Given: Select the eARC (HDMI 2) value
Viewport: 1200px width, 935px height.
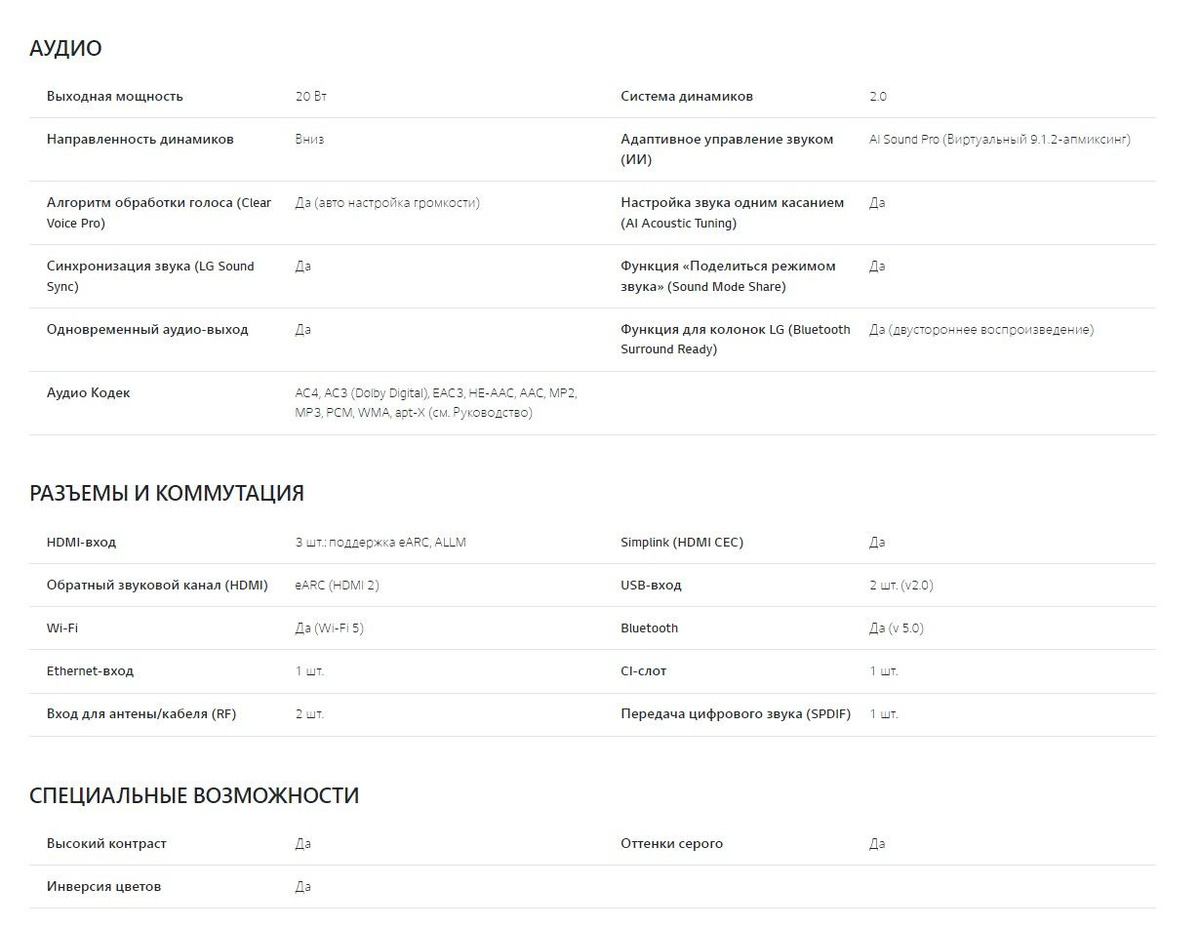Looking at the screenshot, I should point(337,586).
